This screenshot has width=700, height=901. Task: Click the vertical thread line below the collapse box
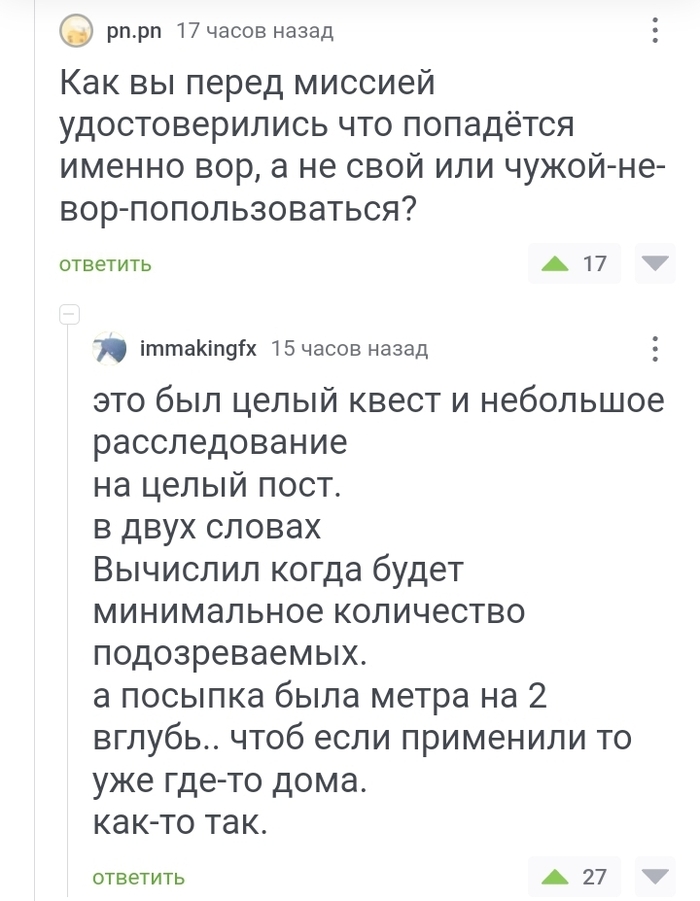pyautogui.click(x=69, y=600)
